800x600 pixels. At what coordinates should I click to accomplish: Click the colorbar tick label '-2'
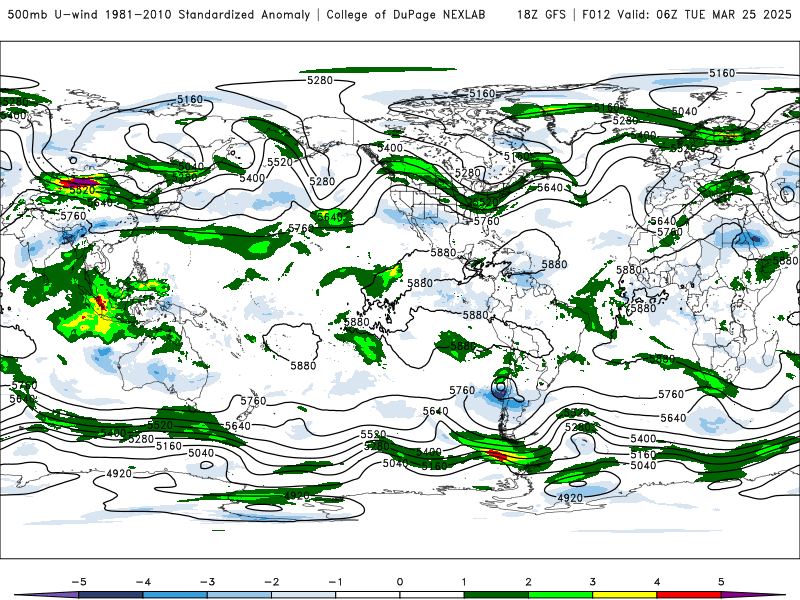[271, 582]
